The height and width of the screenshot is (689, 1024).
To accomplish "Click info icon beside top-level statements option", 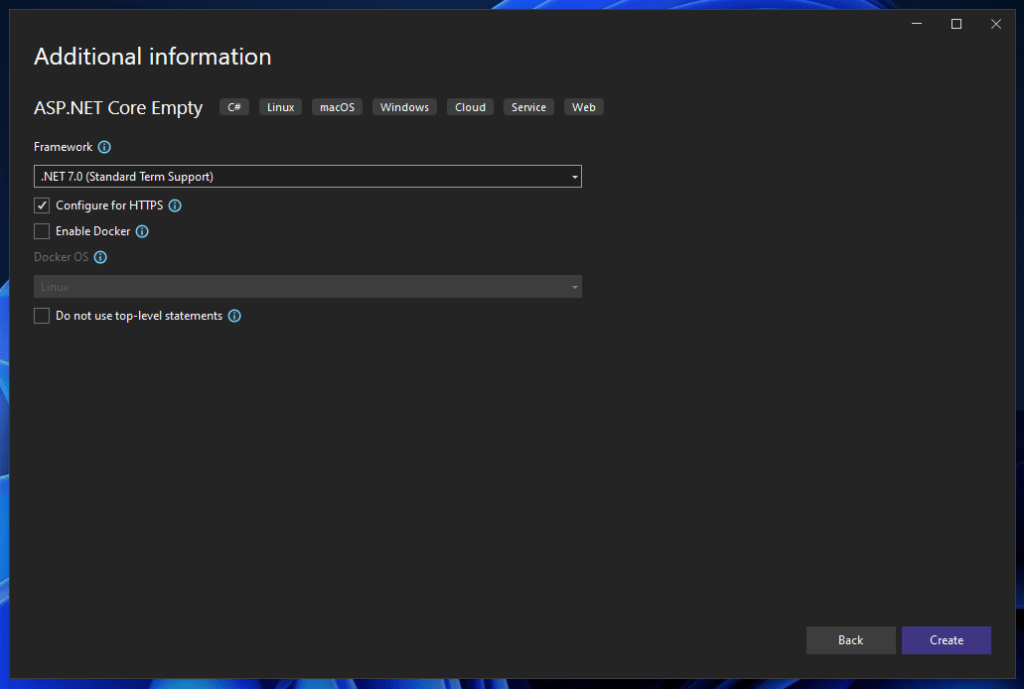I will [234, 316].
